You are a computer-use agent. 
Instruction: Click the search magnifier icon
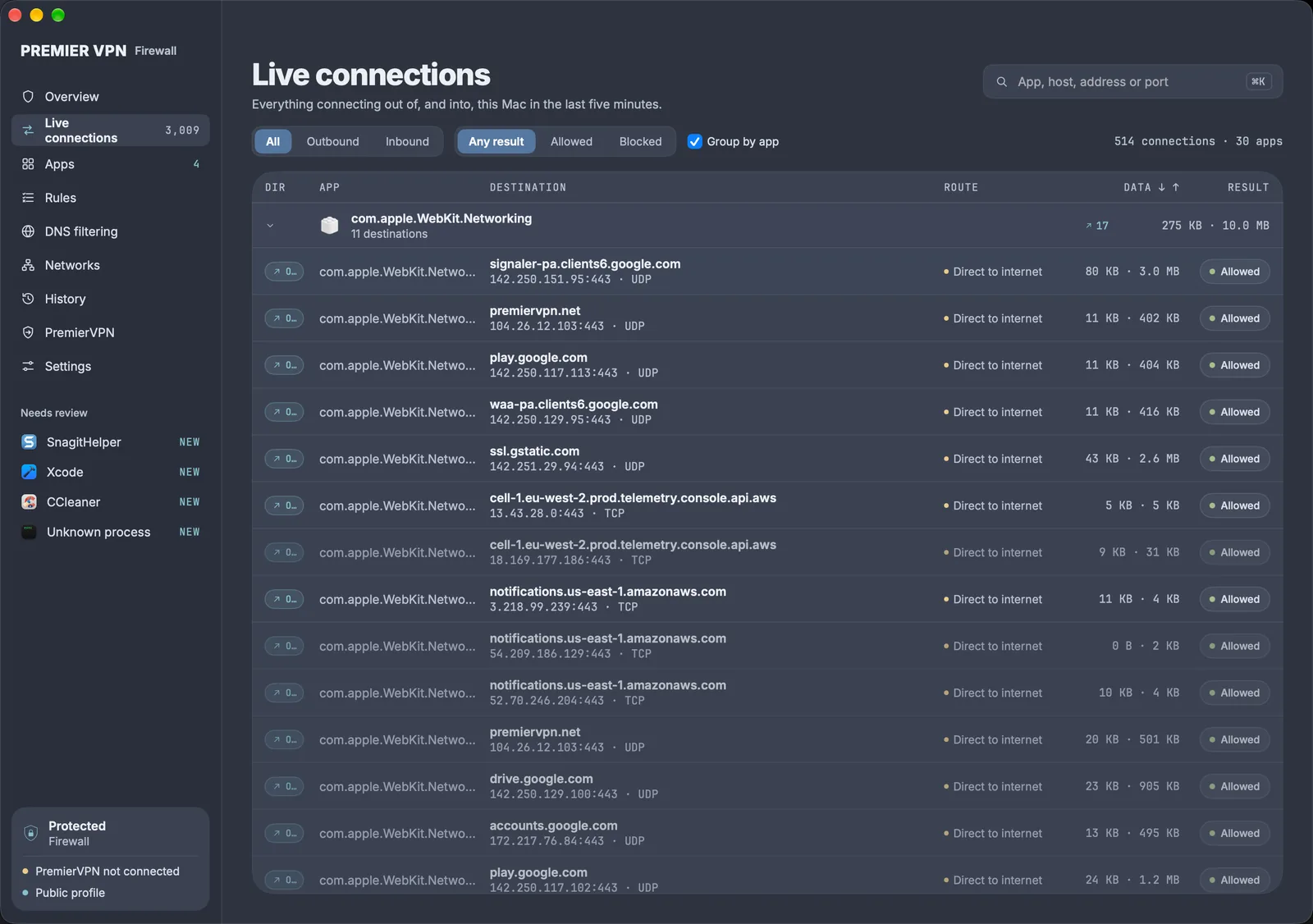pyautogui.click(x=1001, y=82)
